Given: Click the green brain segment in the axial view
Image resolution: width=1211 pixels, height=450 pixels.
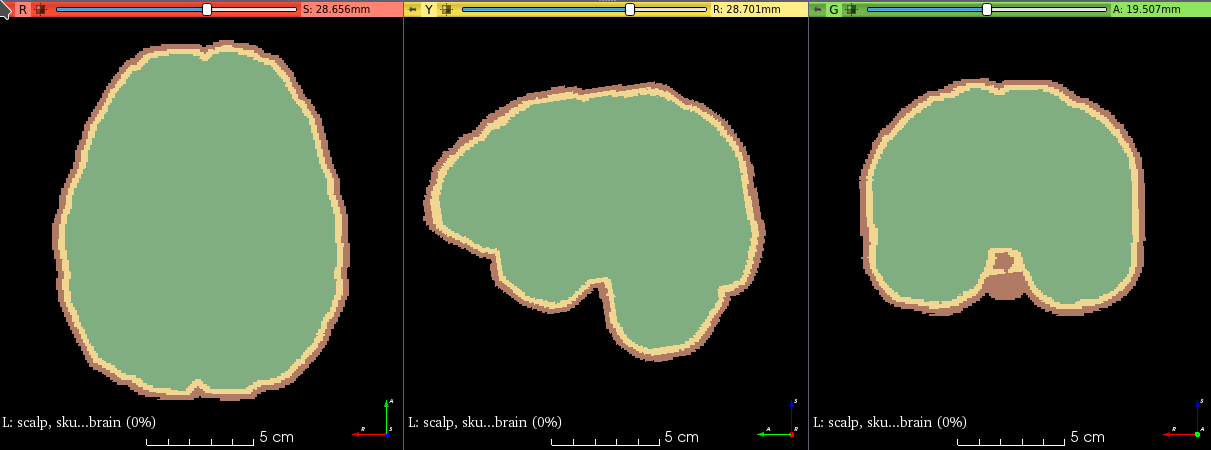Looking at the screenshot, I should tap(200, 220).
